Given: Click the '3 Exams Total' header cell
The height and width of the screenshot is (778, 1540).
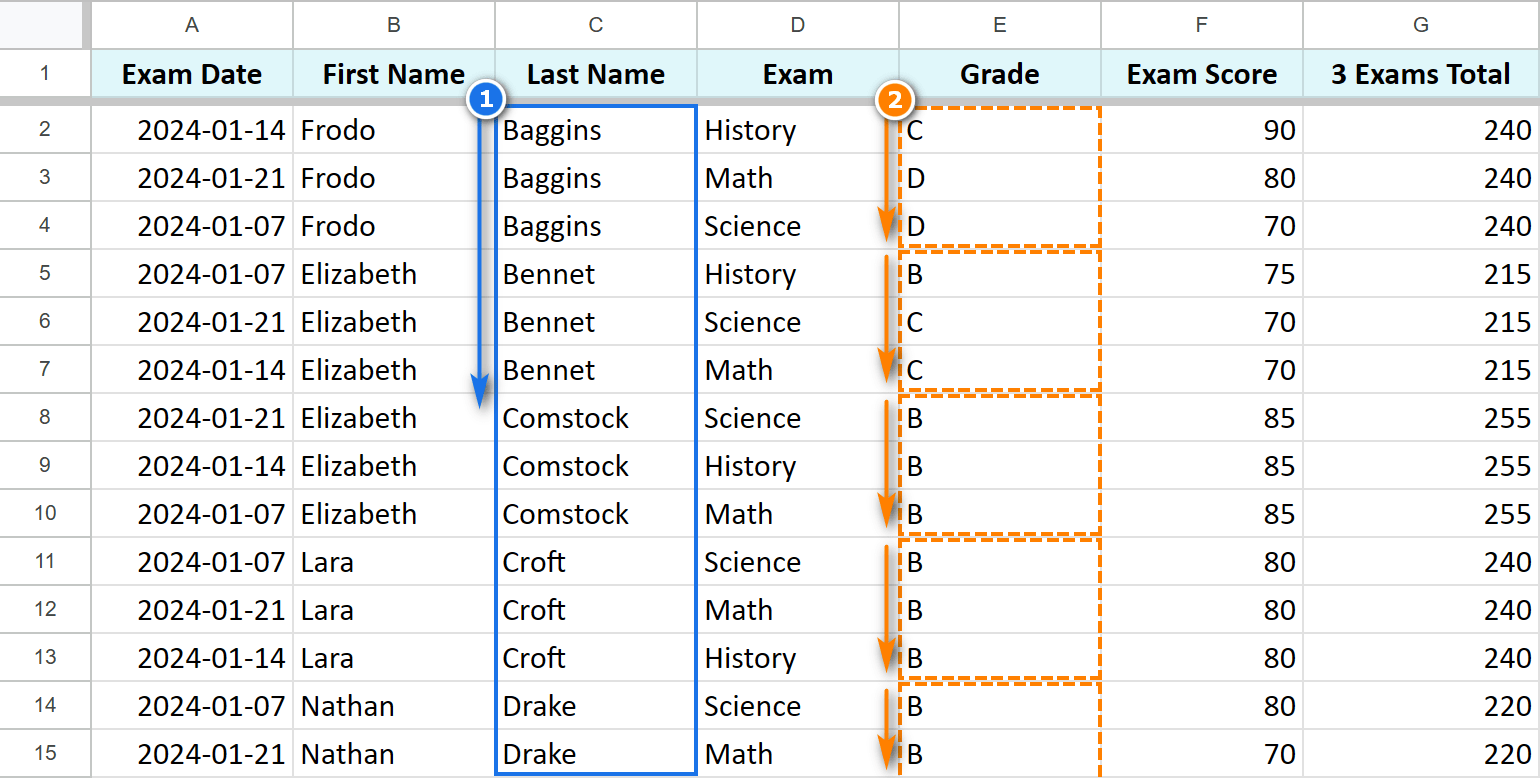Looking at the screenshot, I should [1421, 74].
